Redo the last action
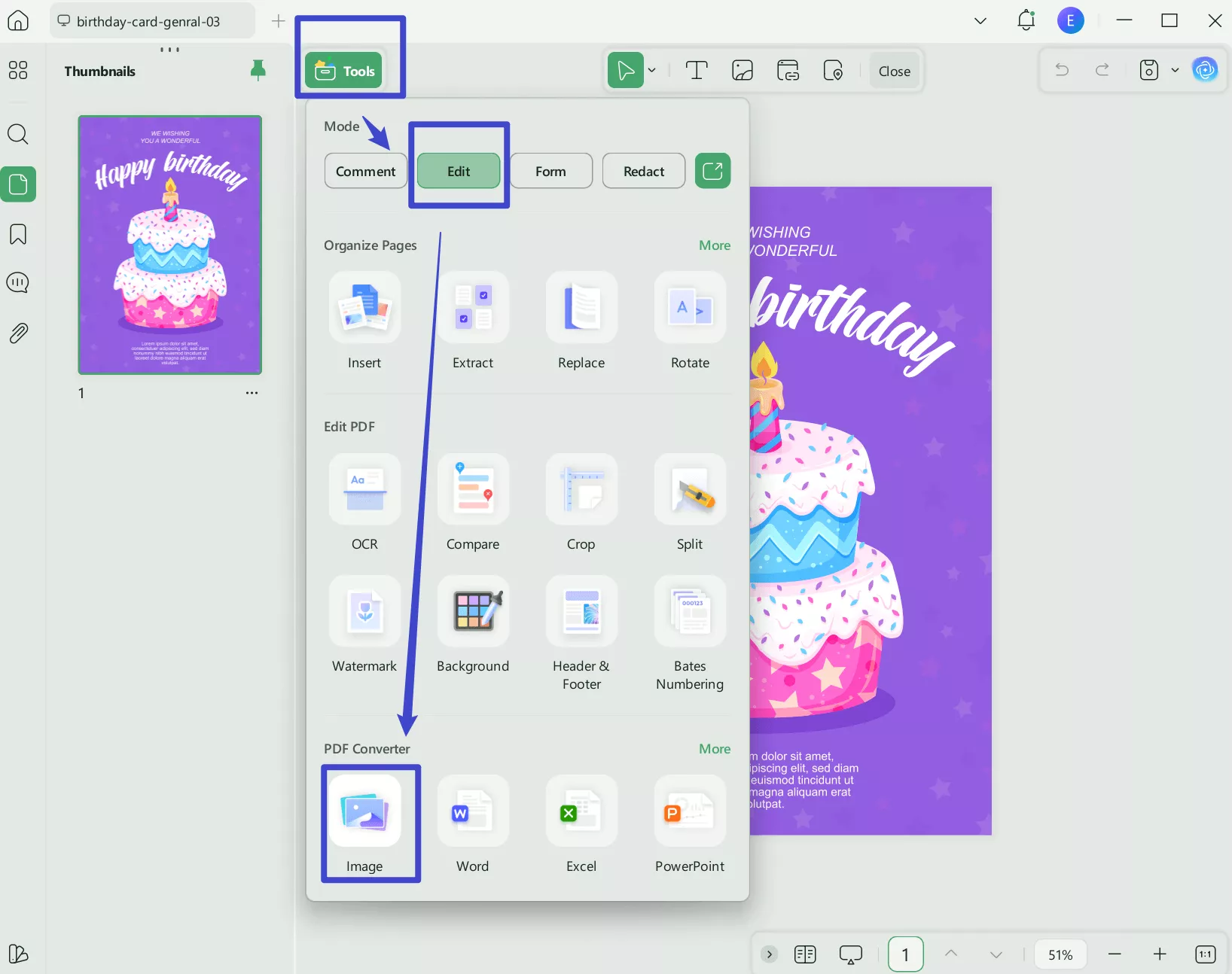The width and height of the screenshot is (1232, 974). 1102,70
